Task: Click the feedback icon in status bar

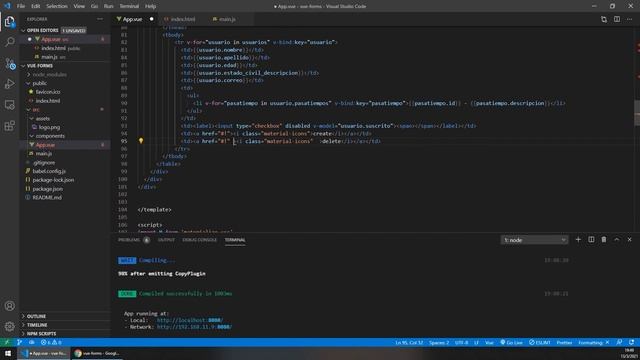Action: pos(619,342)
